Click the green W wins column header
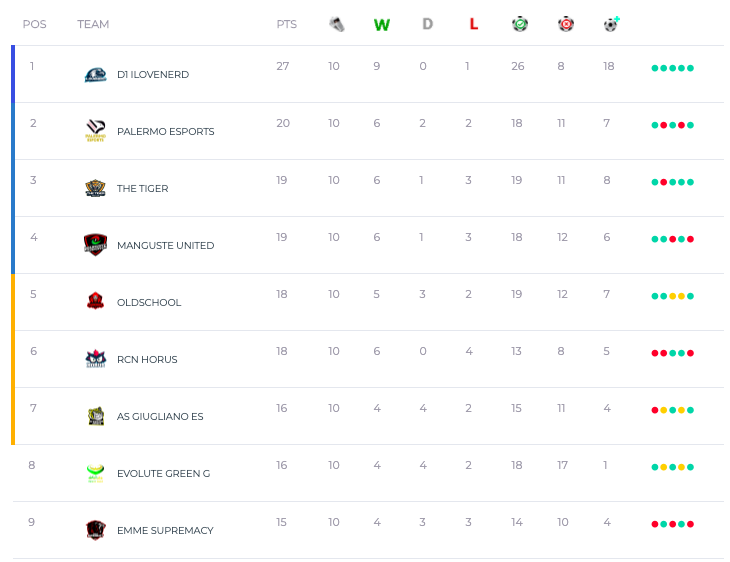This screenshot has width=730, height=562. point(381,24)
